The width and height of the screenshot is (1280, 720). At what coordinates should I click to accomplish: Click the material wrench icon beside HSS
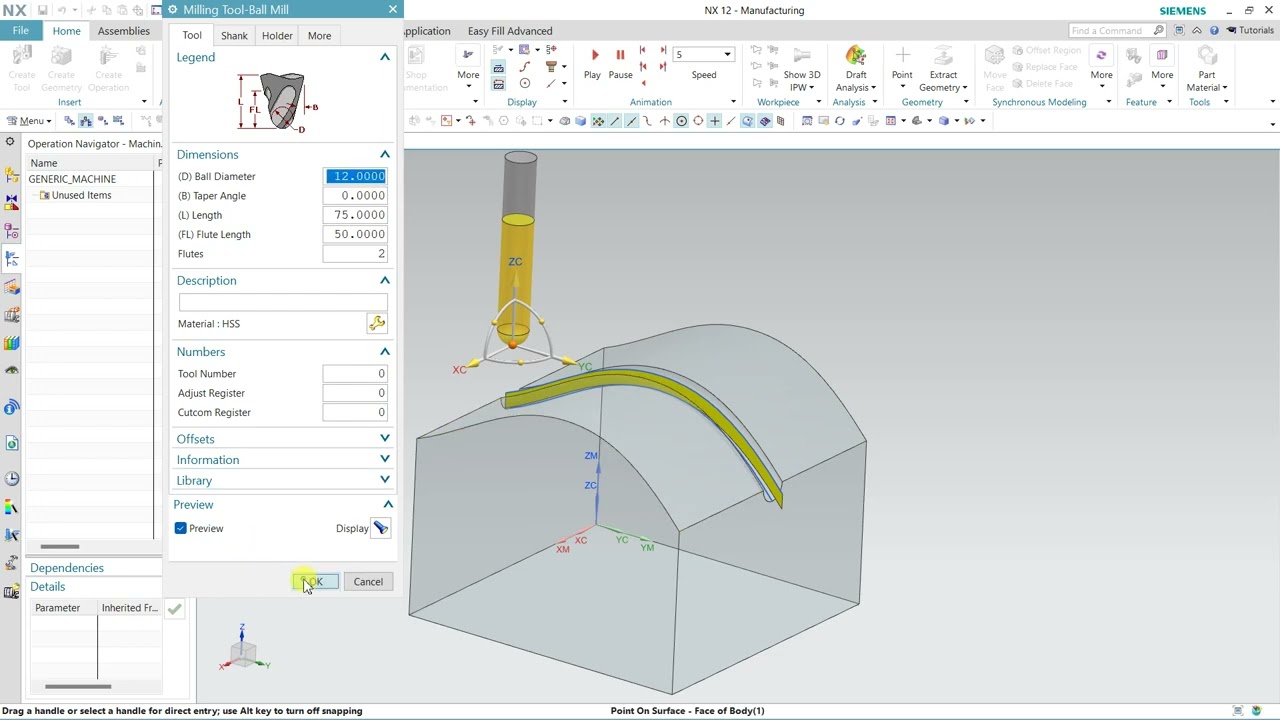point(377,323)
